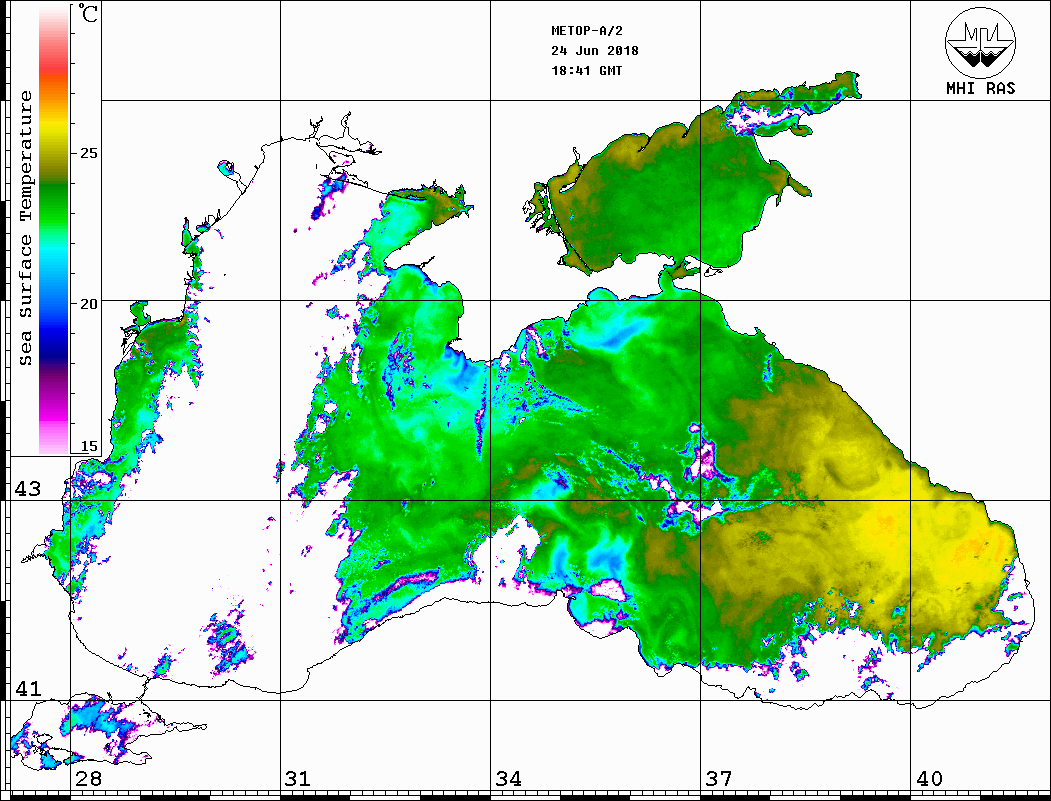Click longitude label 34
Viewport: 1051px width, 801px height.
coord(509,779)
